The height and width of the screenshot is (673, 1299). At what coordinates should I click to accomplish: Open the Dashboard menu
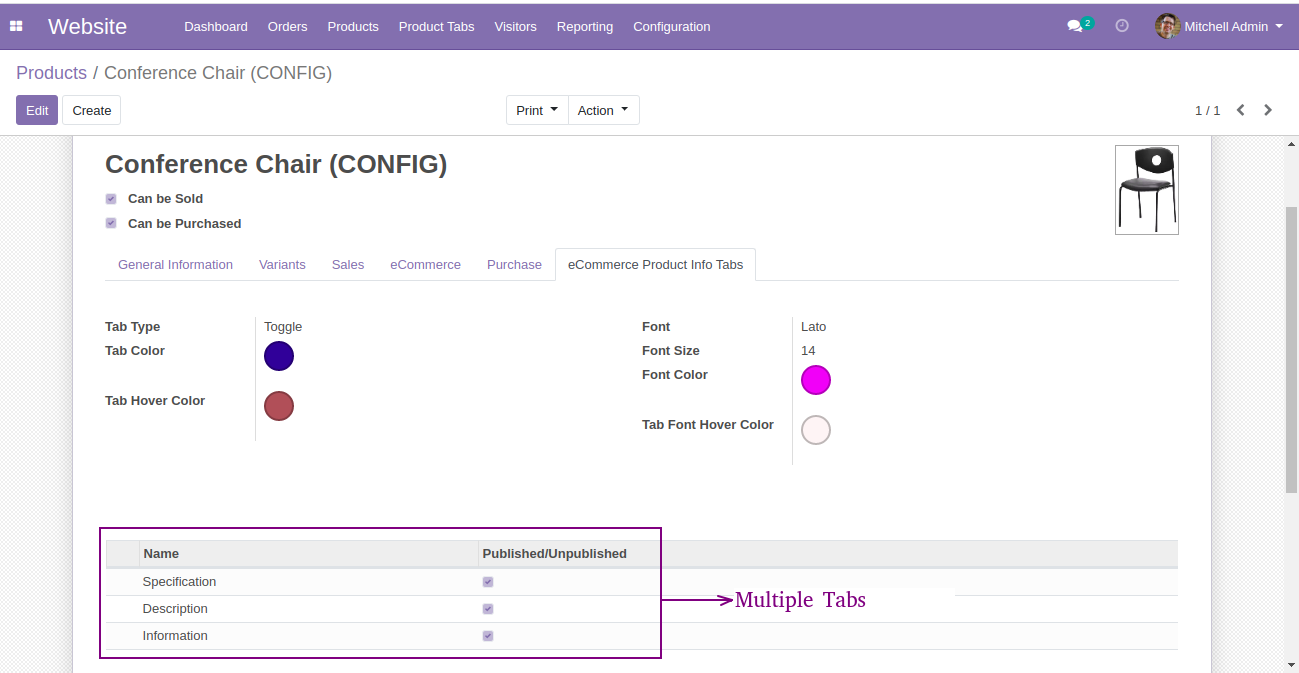pyautogui.click(x=216, y=27)
